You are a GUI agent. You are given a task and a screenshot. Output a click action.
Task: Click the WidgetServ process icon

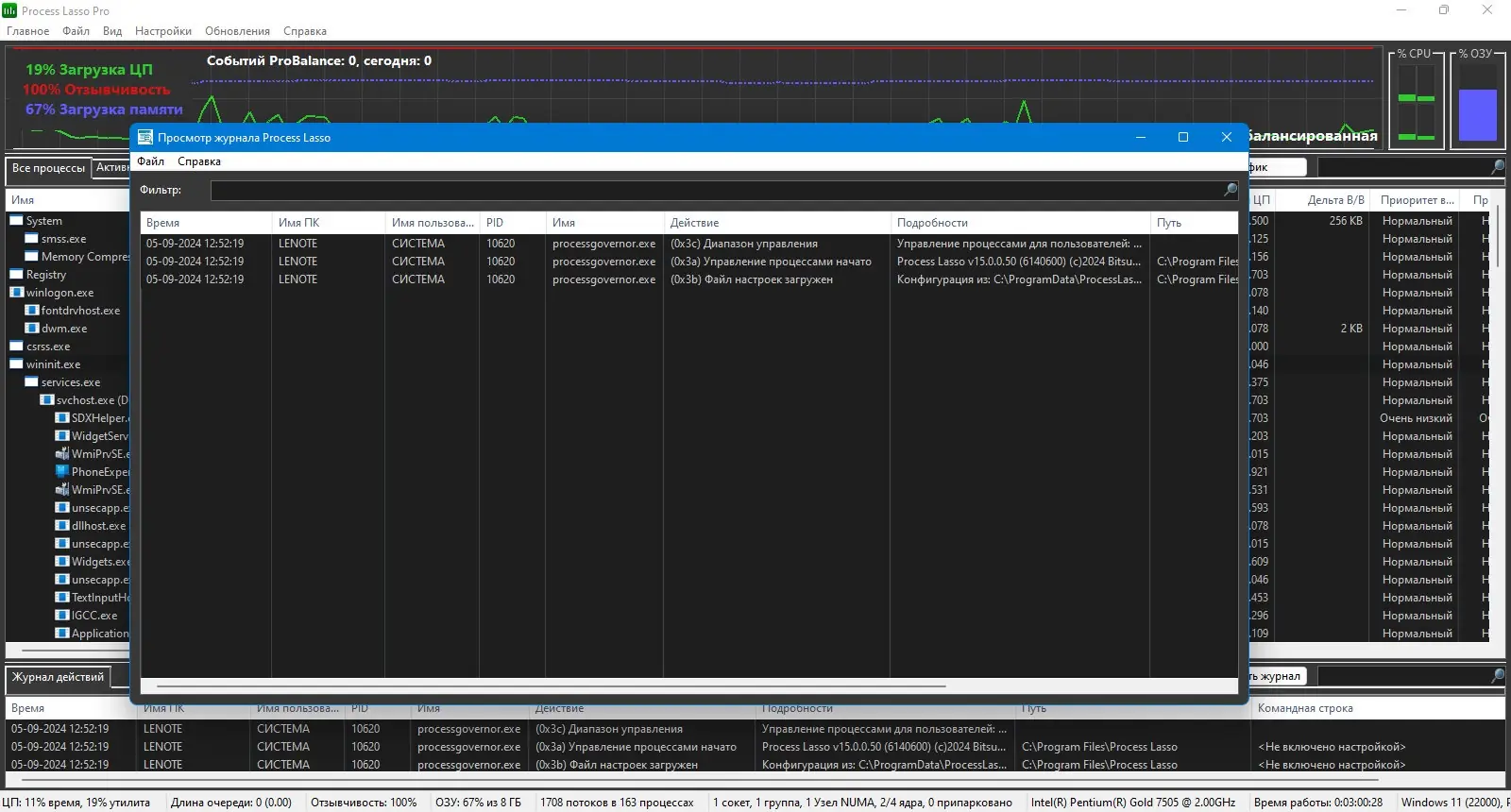coord(61,436)
